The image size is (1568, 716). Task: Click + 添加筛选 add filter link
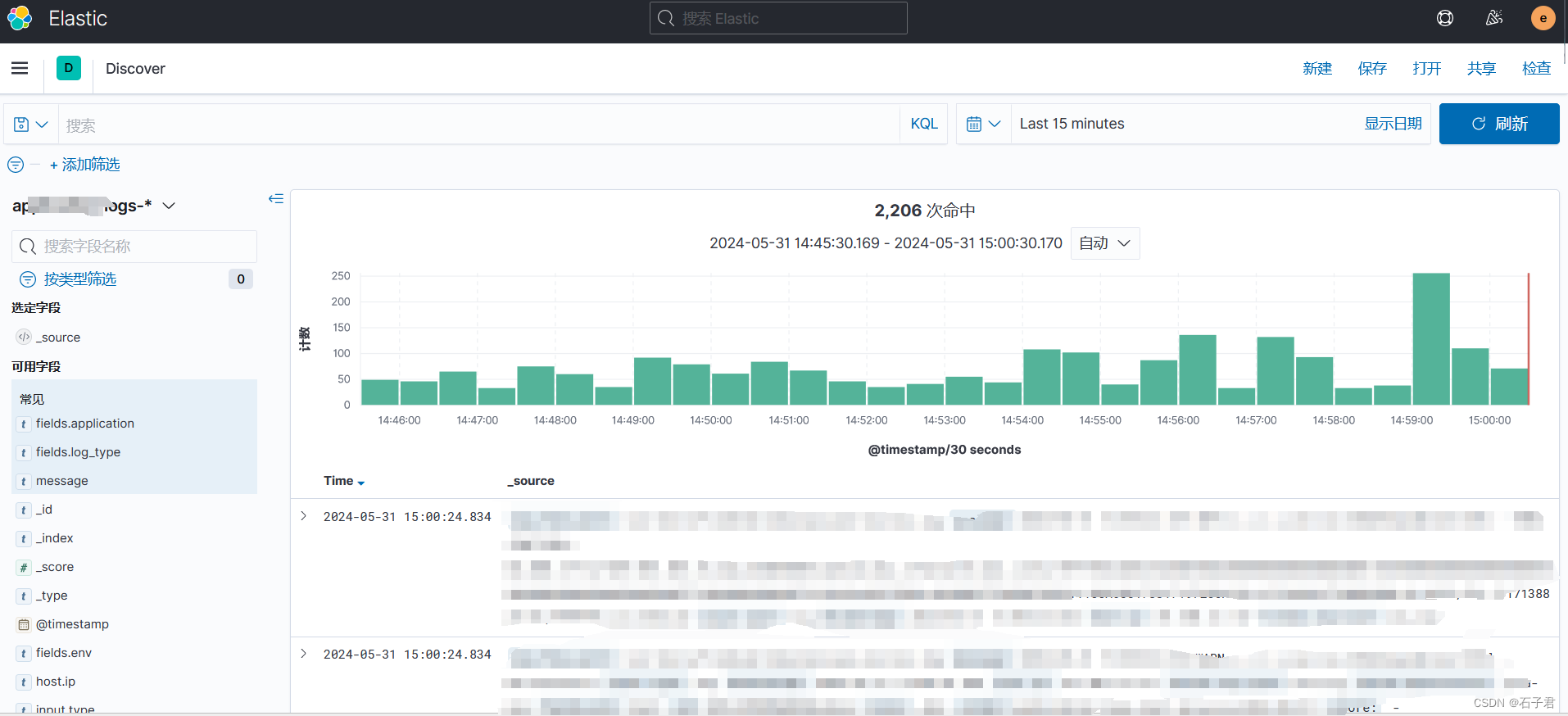(x=85, y=165)
